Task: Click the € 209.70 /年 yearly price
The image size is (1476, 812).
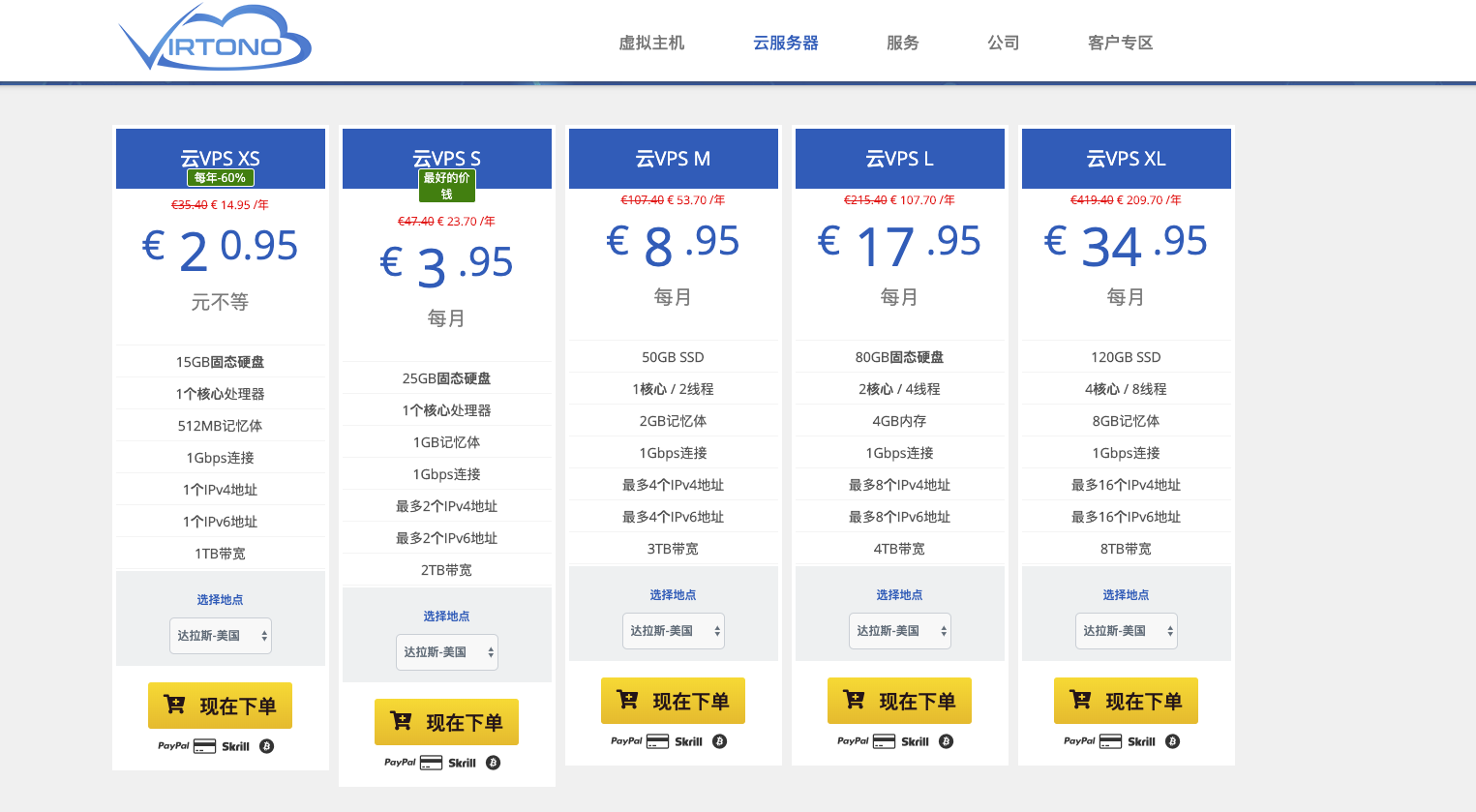Action: tap(1149, 200)
